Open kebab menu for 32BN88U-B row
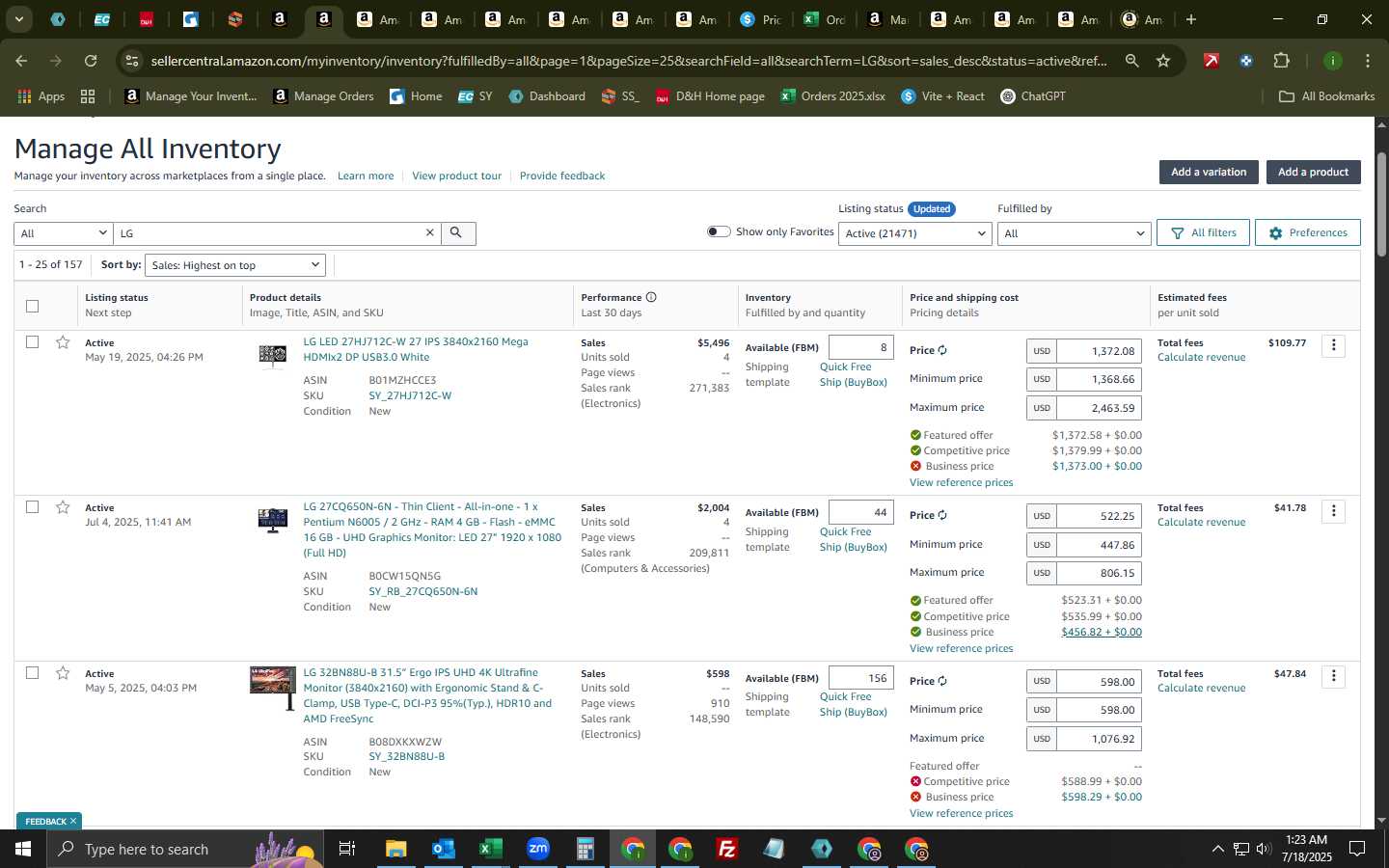 tap(1333, 676)
